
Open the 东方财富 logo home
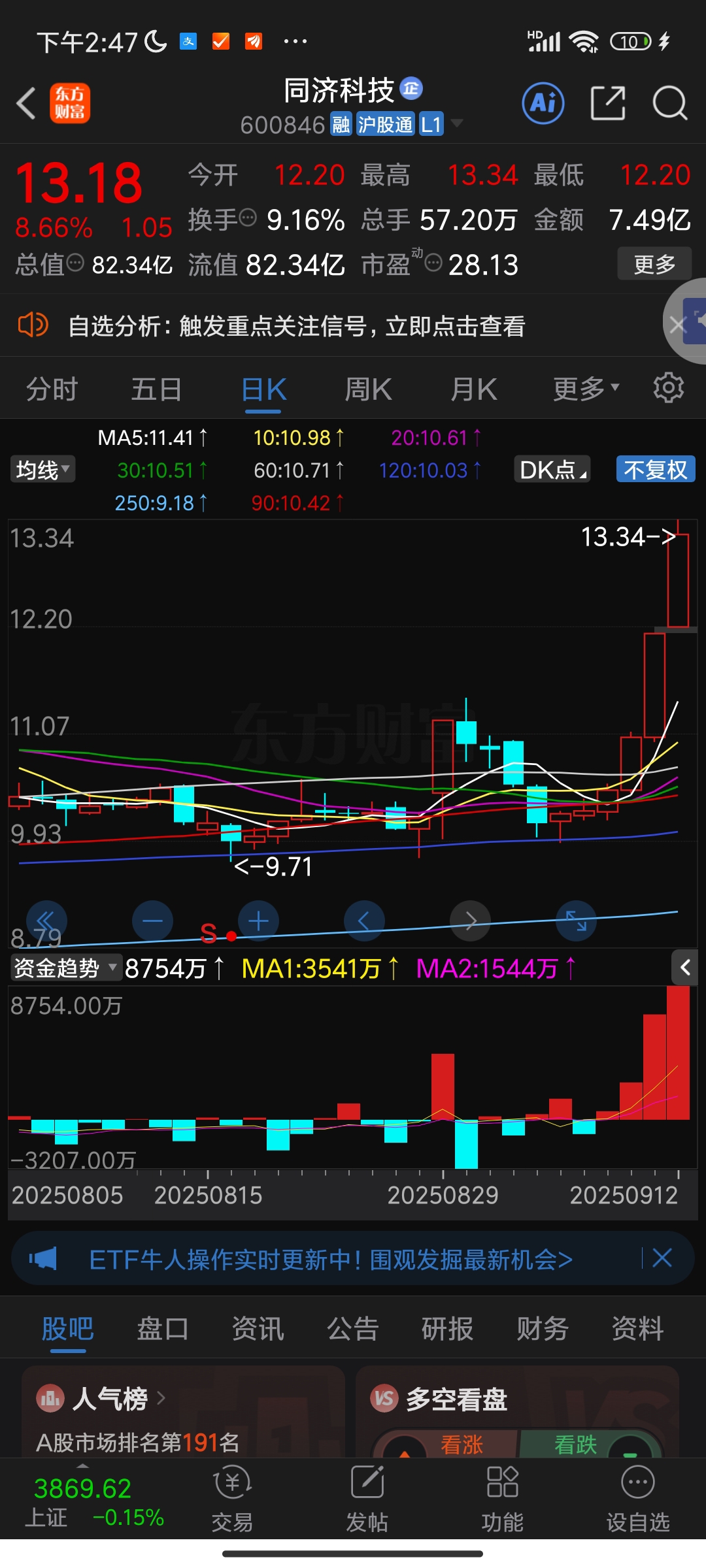tap(70, 104)
